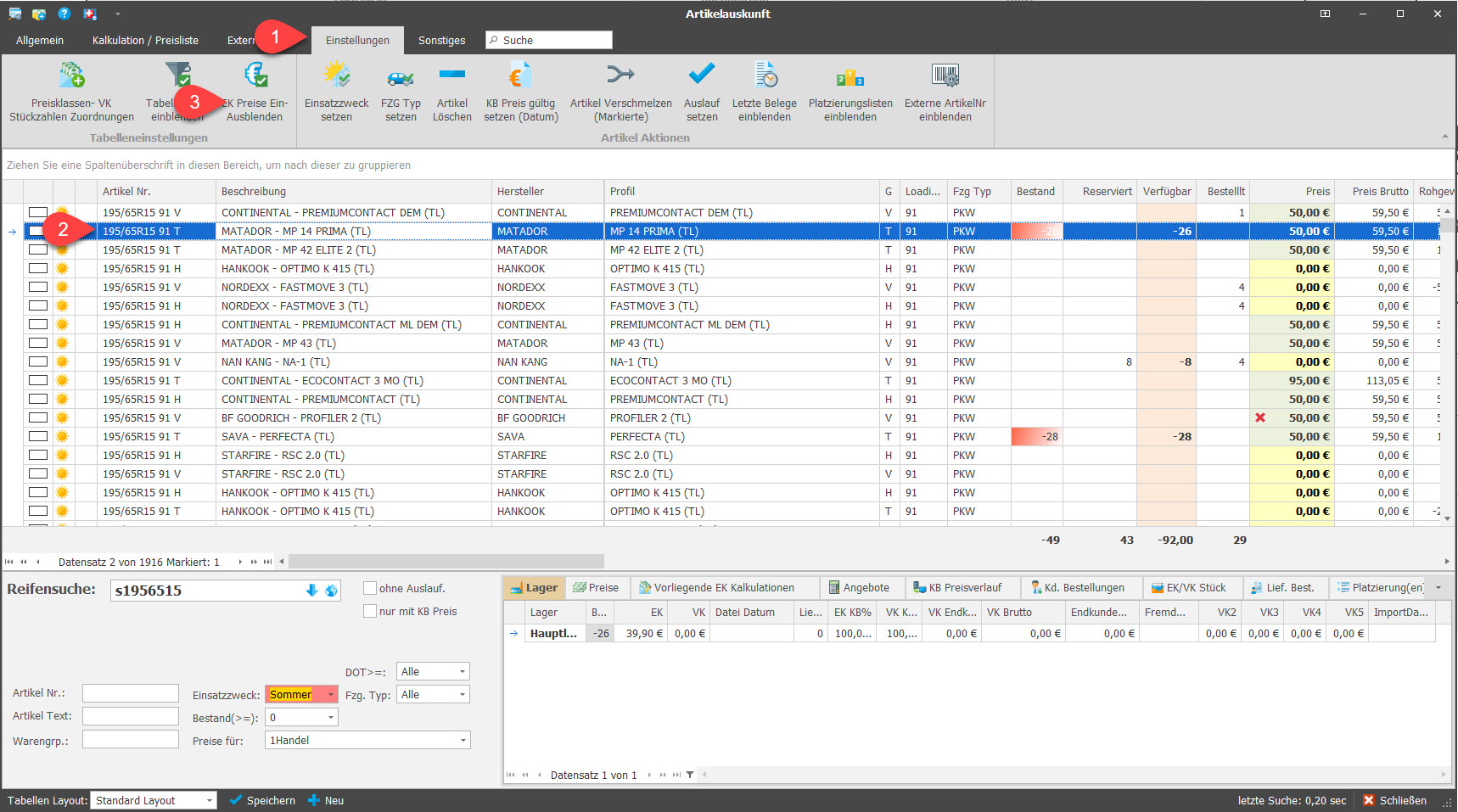Check the NAN KANG NA-1 row checkbox
Screen dimensions: 1458x812
click(38, 361)
